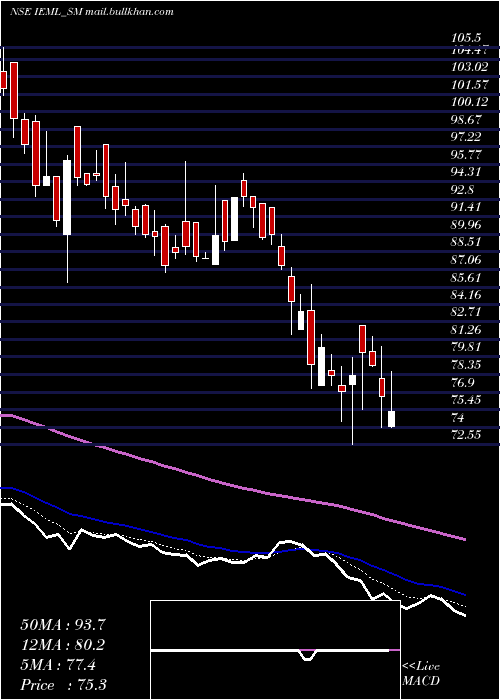Select the 95.77 price axis label
The height and width of the screenshot is (700, 500).
click(466, 155)
